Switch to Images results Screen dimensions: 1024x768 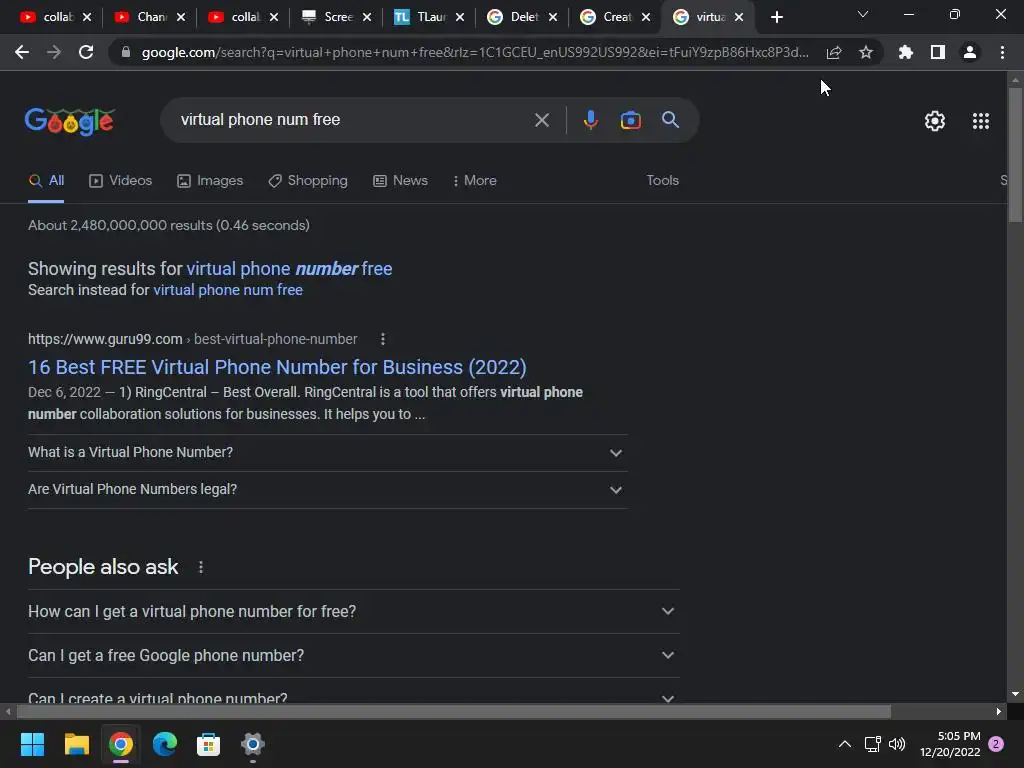click(x=210, y=181)
